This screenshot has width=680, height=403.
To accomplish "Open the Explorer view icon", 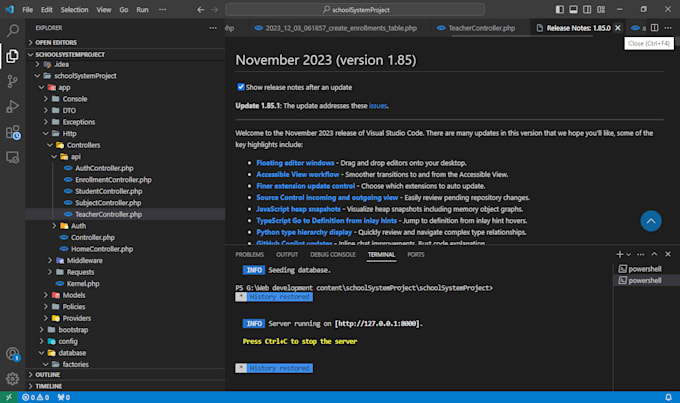I will click(x=13, y=56).
